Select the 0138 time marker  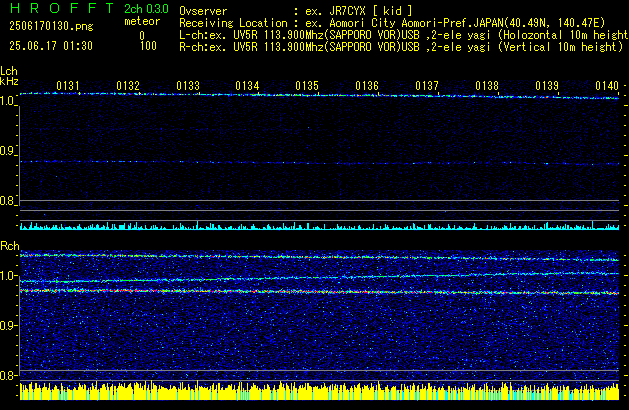coord(487,86)
